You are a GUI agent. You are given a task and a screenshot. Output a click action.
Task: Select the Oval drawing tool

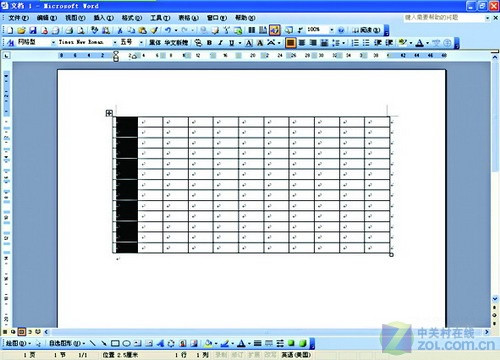coord(126,343)
